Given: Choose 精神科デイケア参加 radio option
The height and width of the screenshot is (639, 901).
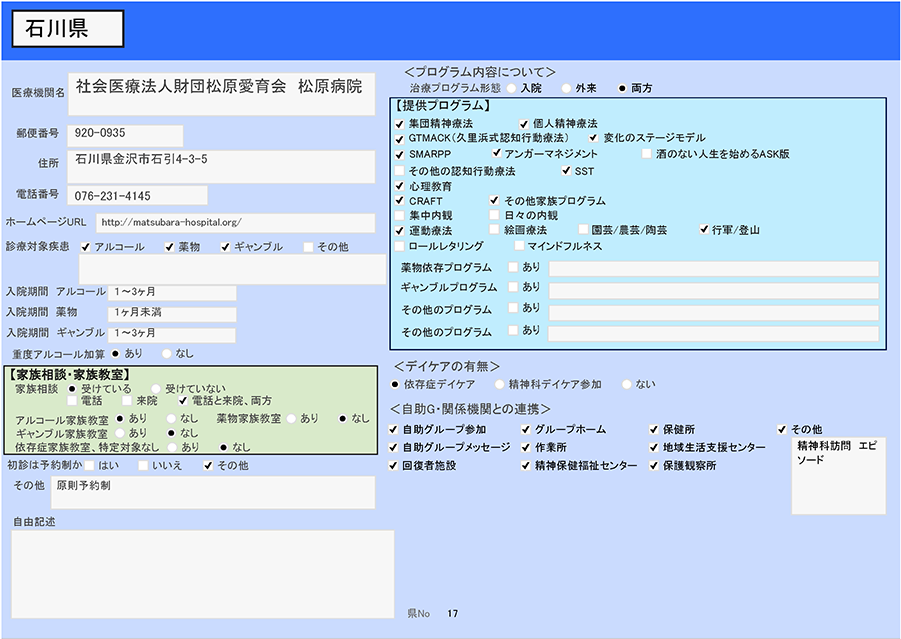Looking at the screenshot, I should [x=500, y=384].
